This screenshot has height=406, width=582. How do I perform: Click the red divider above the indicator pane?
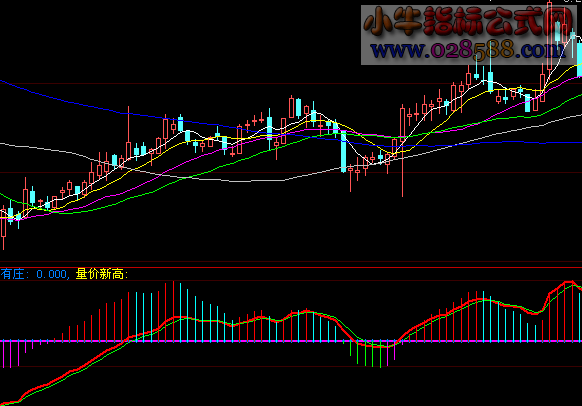click(291, 267)
